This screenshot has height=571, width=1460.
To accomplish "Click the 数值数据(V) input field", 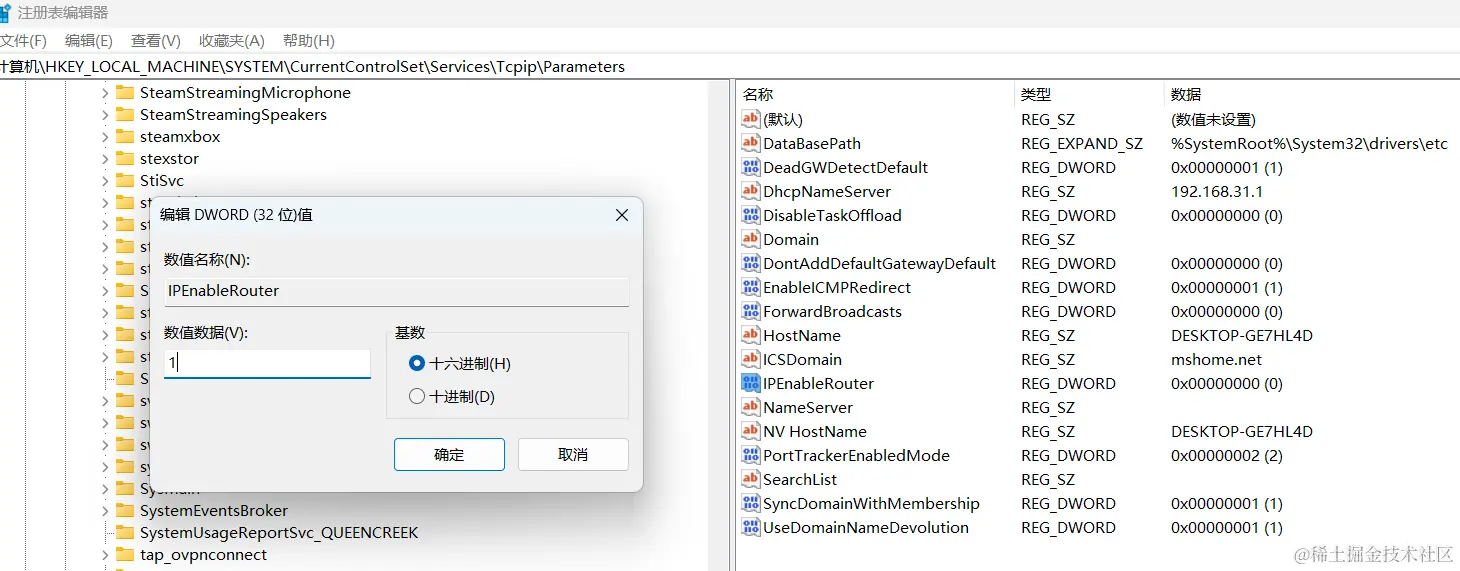I will tap(267, 363).
